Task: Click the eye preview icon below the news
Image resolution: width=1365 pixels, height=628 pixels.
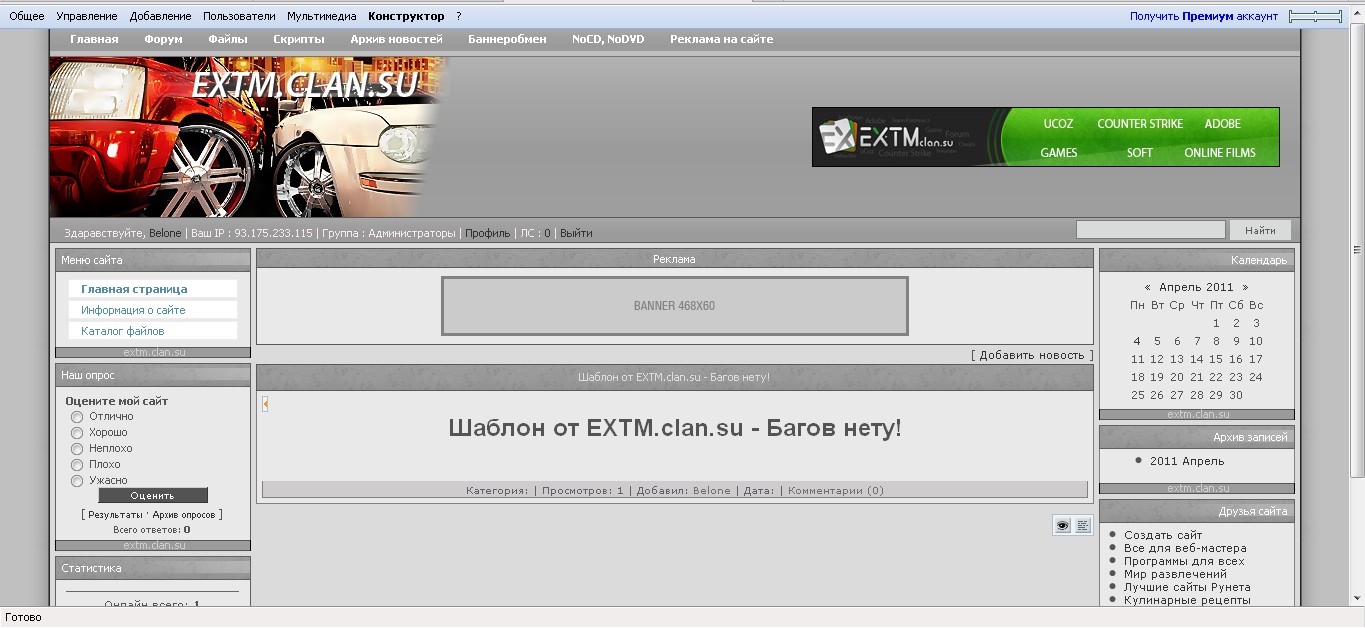Action: click(1062, 525)
